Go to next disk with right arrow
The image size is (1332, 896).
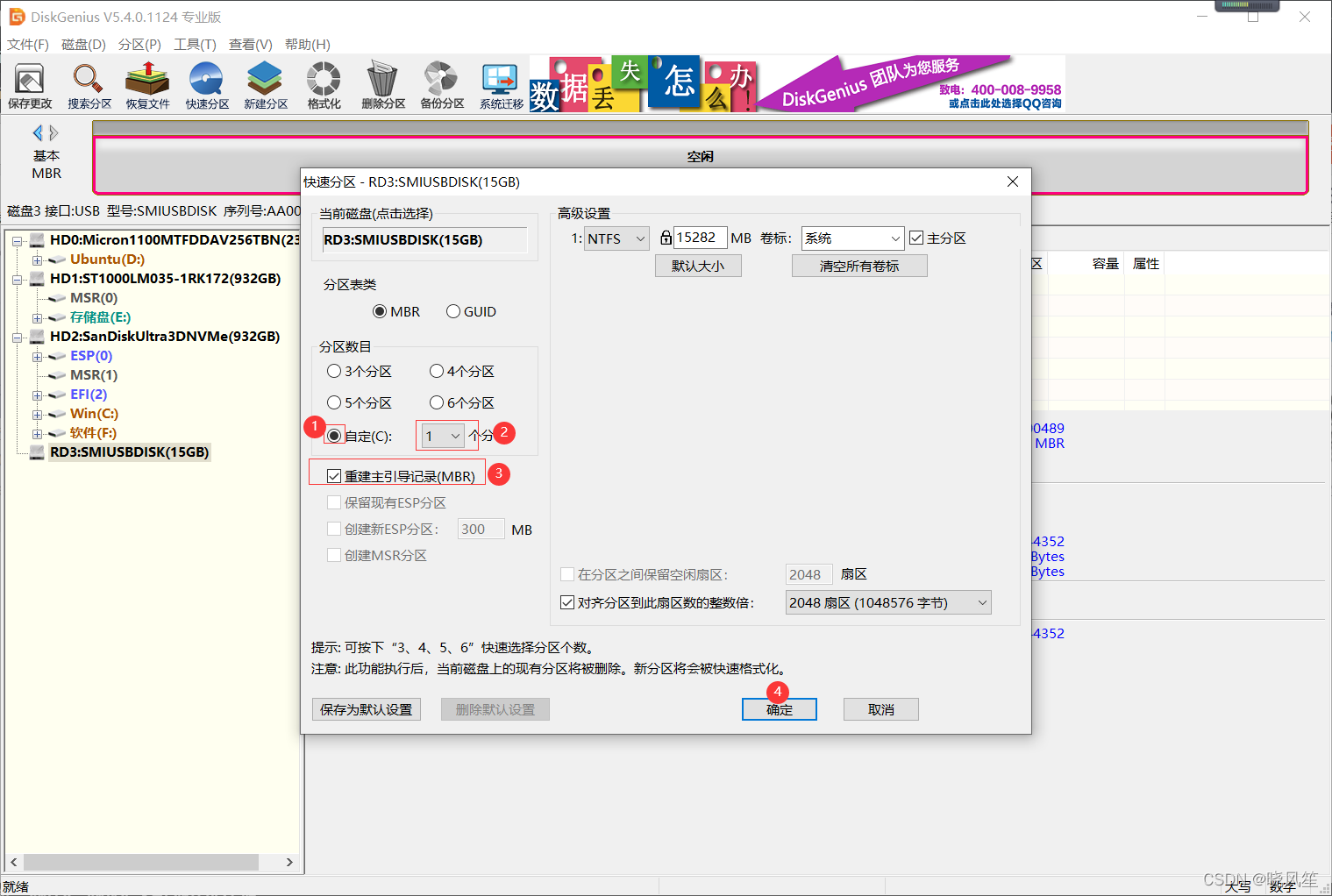click(x=53, y=133)
